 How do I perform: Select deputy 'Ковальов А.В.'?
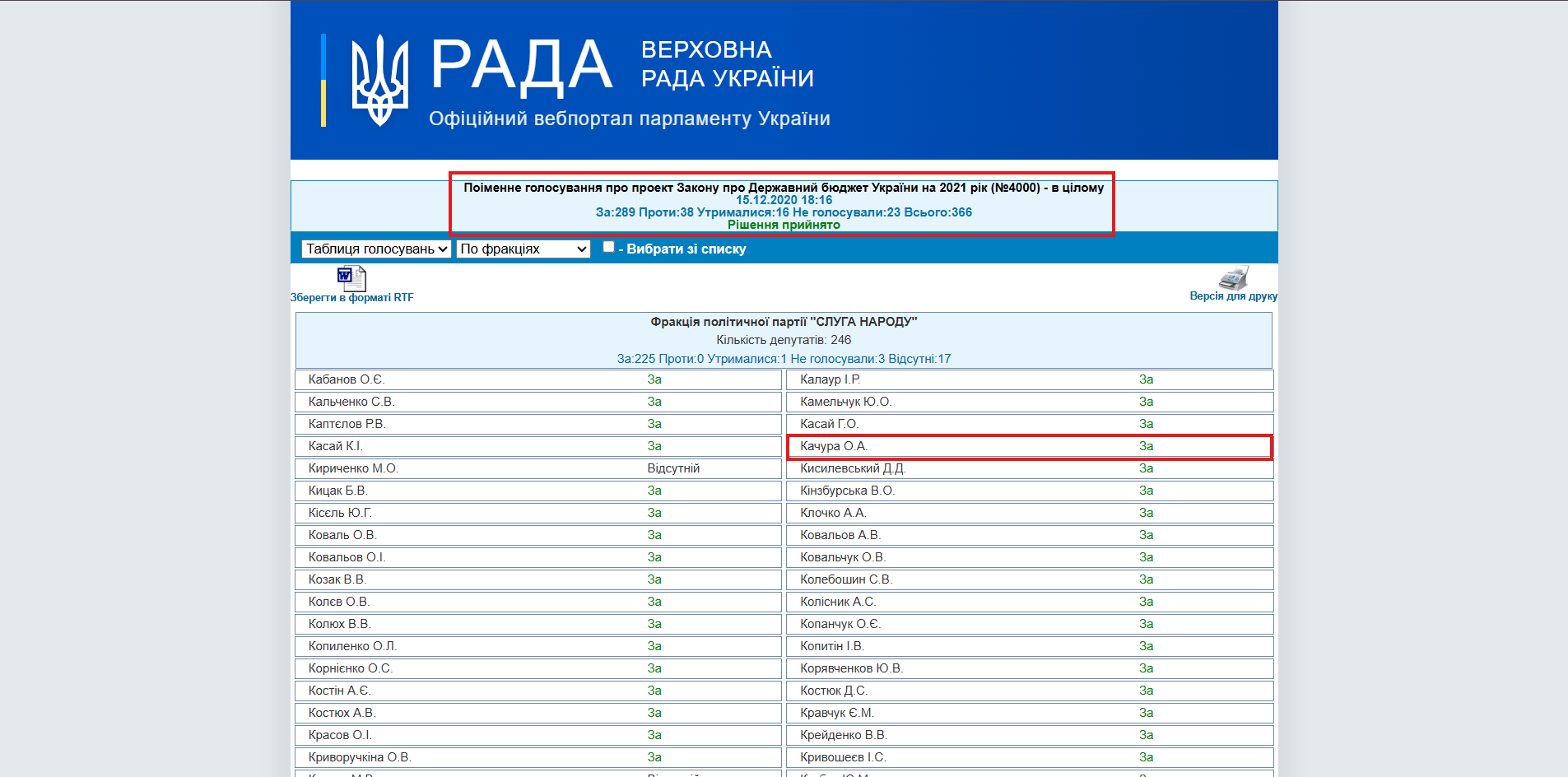point(840,535)
